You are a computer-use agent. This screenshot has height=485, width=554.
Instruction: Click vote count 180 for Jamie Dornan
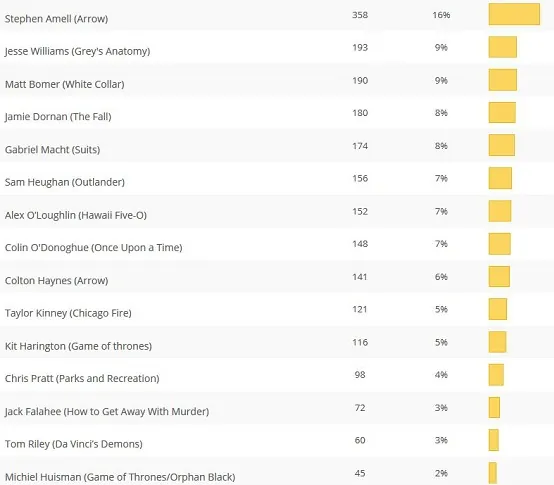click(360, 113)
